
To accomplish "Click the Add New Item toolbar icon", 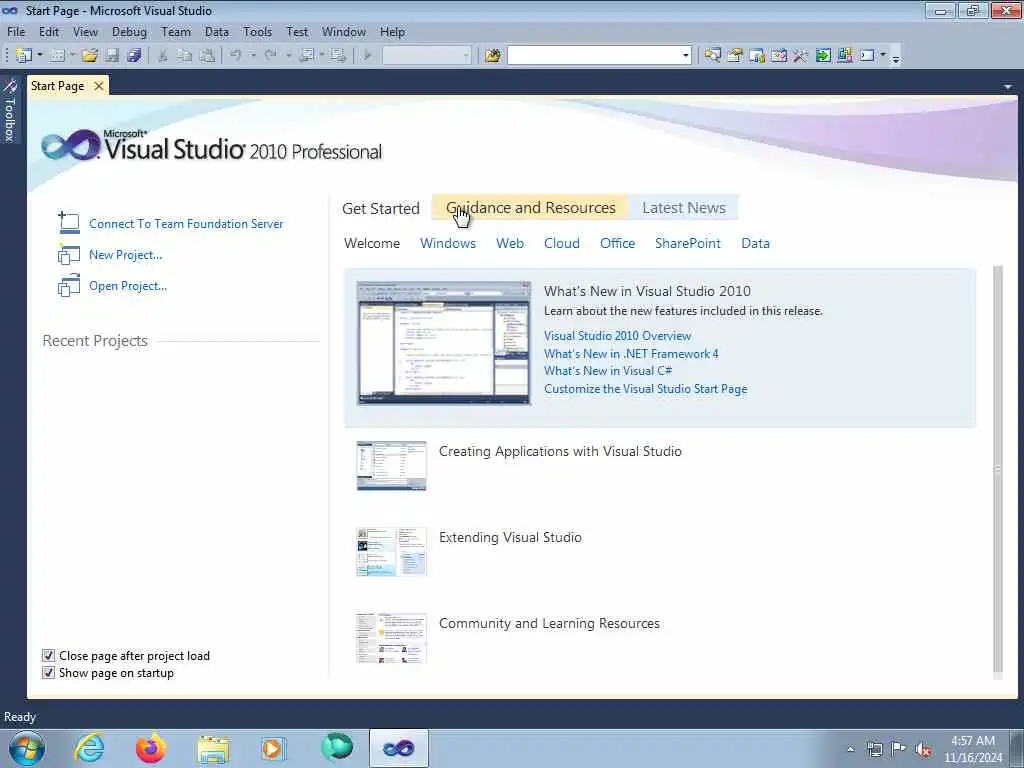I will [x=57, y=56].
